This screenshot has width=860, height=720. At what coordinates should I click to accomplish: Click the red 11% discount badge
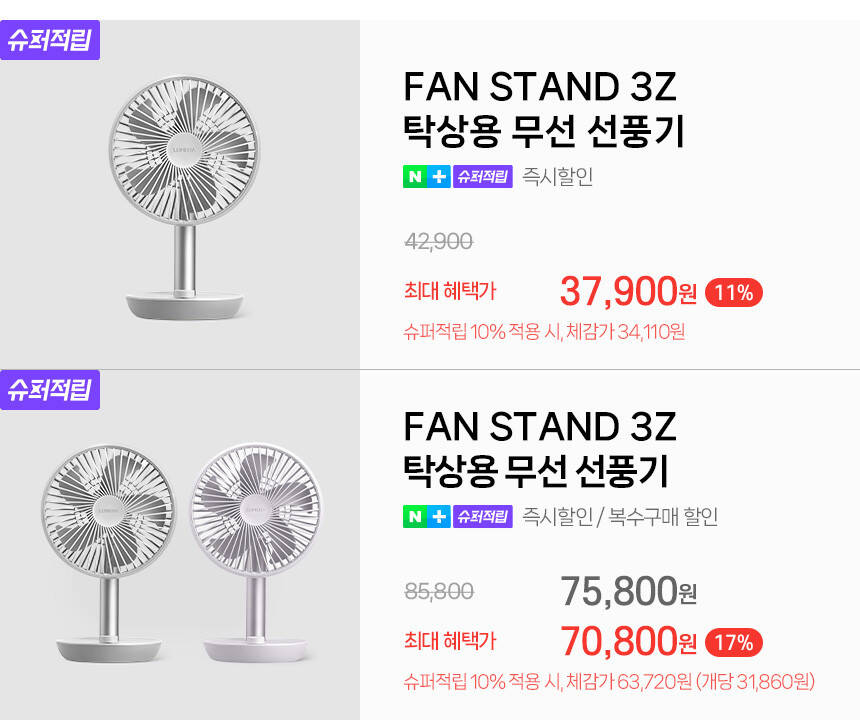[734, 293]
